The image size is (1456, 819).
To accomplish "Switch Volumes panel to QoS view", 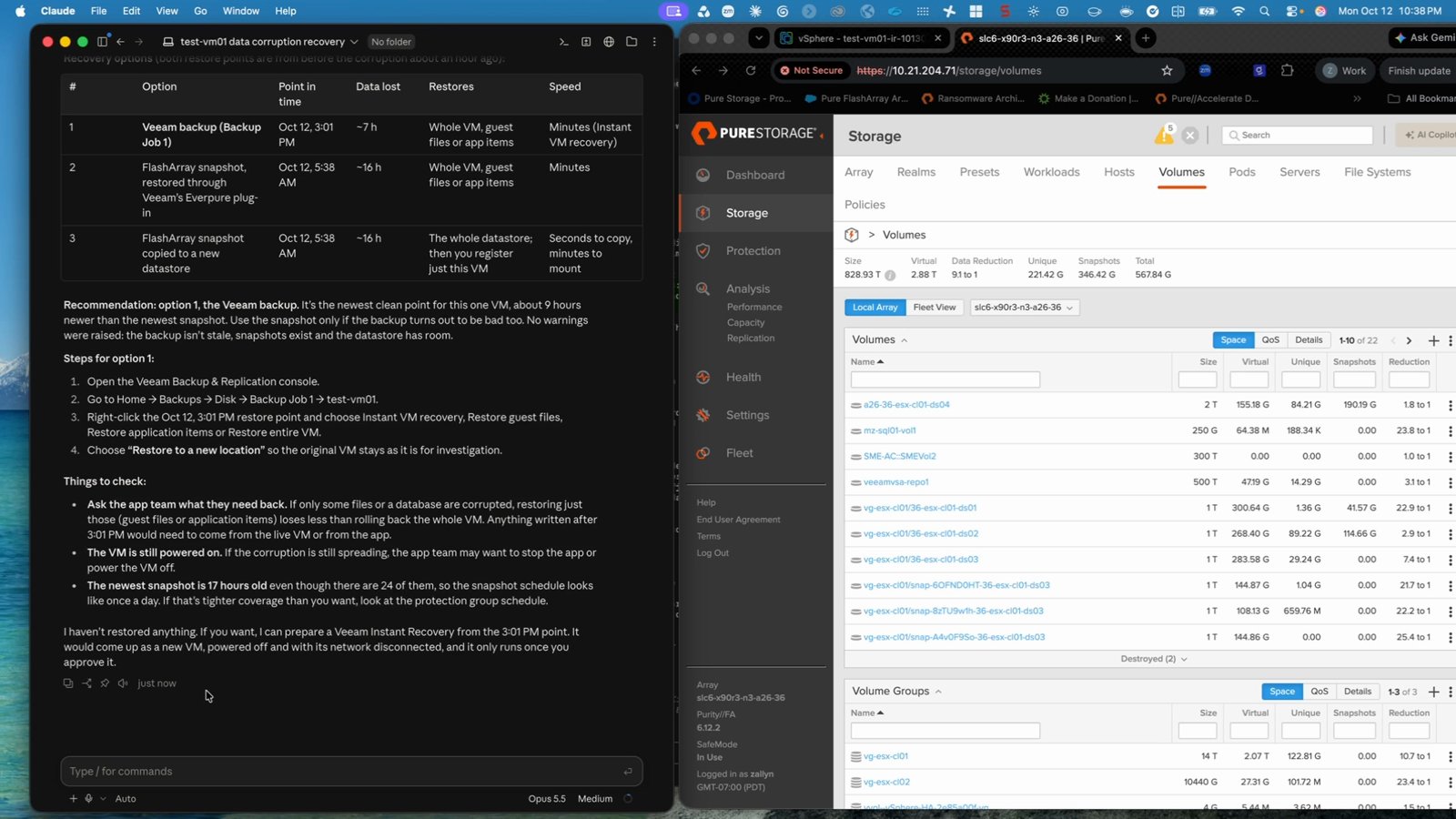I will (x=1270, y=340).
